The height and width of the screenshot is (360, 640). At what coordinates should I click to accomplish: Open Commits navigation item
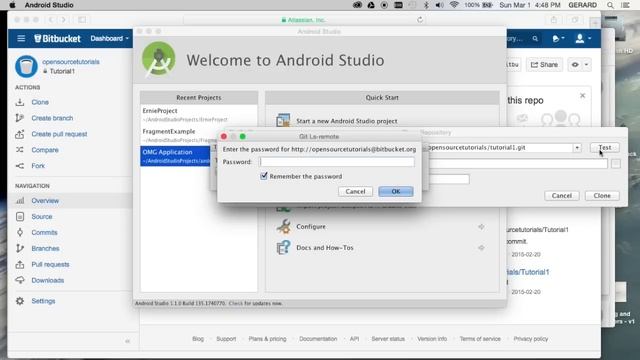click(44, 233)
